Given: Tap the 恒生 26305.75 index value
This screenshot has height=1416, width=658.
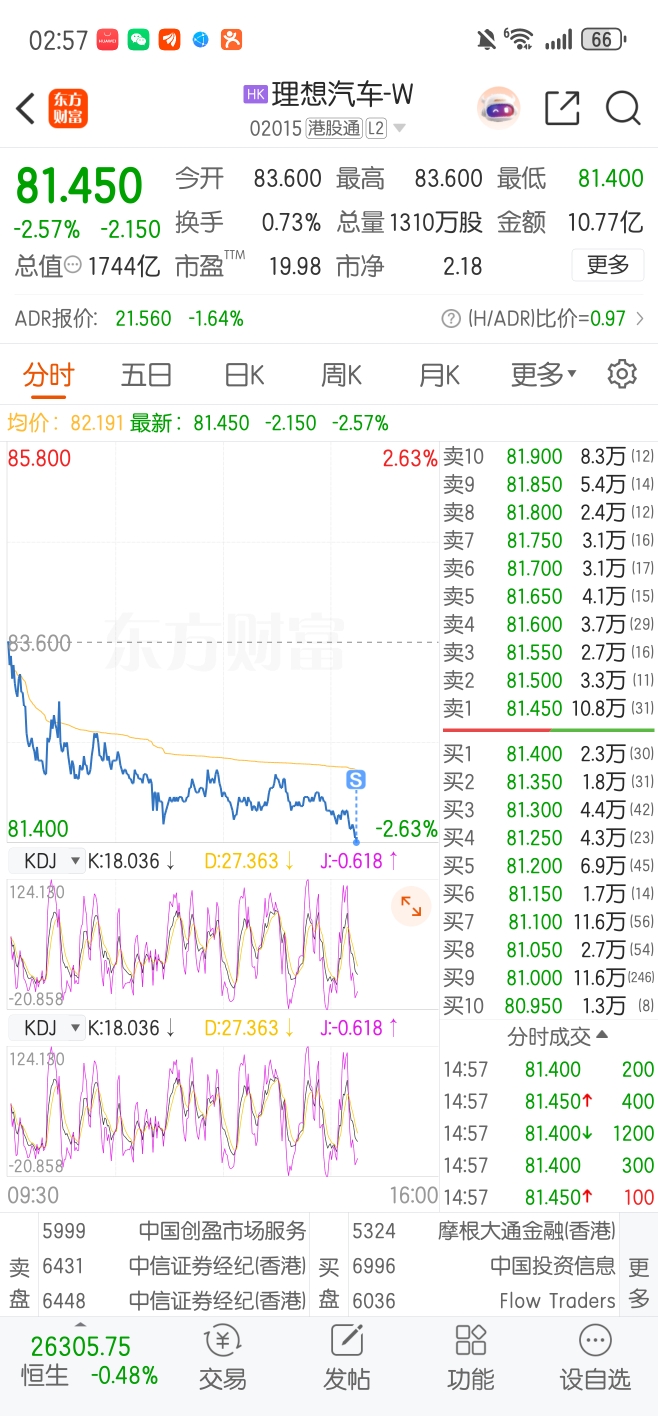Looking at the screenshot, I should click(x=81, y=1346).
